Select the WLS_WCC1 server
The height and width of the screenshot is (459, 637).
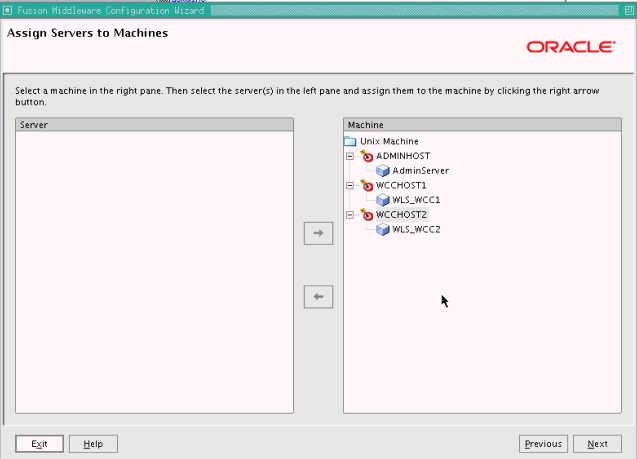416,200
